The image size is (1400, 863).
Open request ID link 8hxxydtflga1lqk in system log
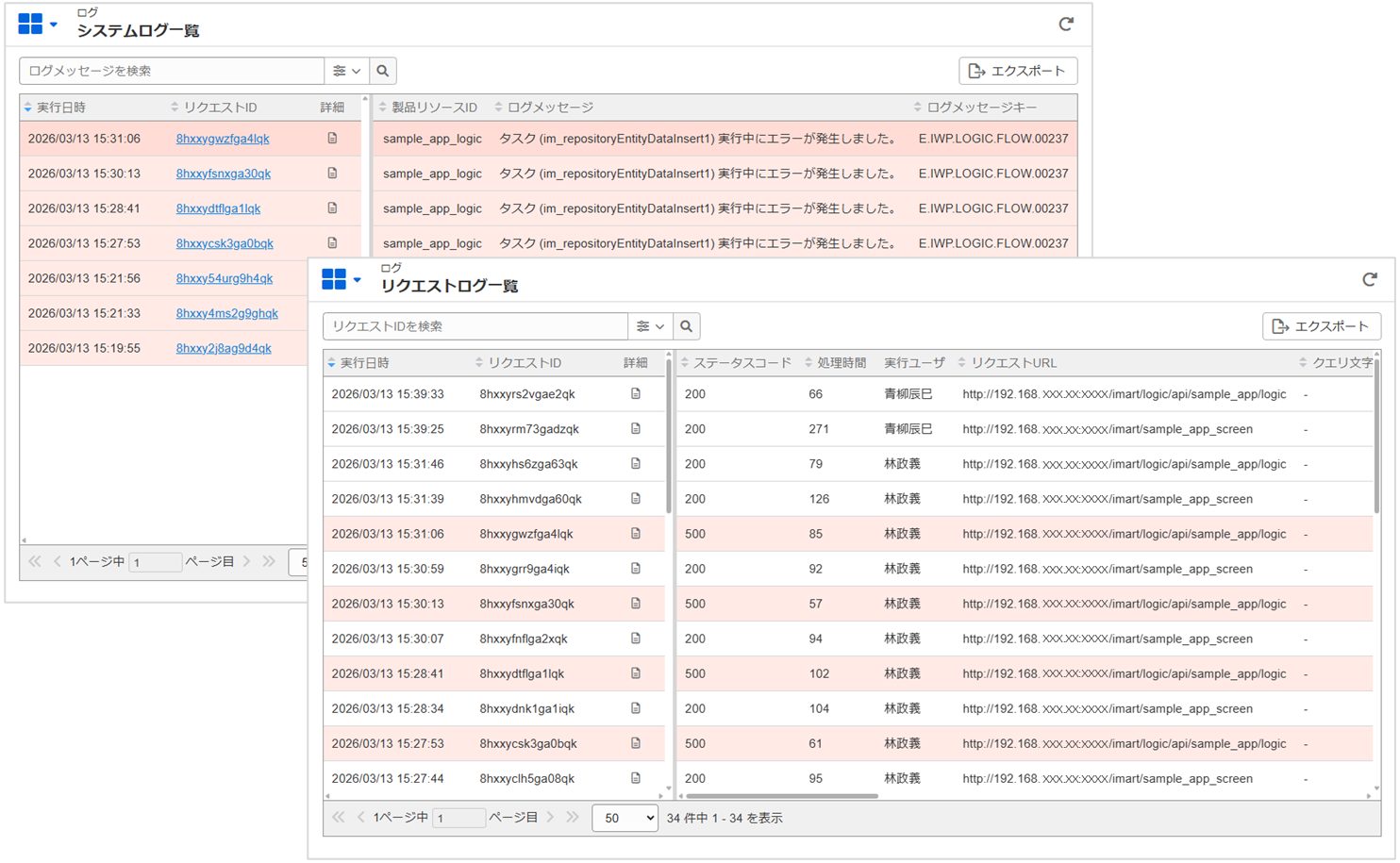coord(219,208)
